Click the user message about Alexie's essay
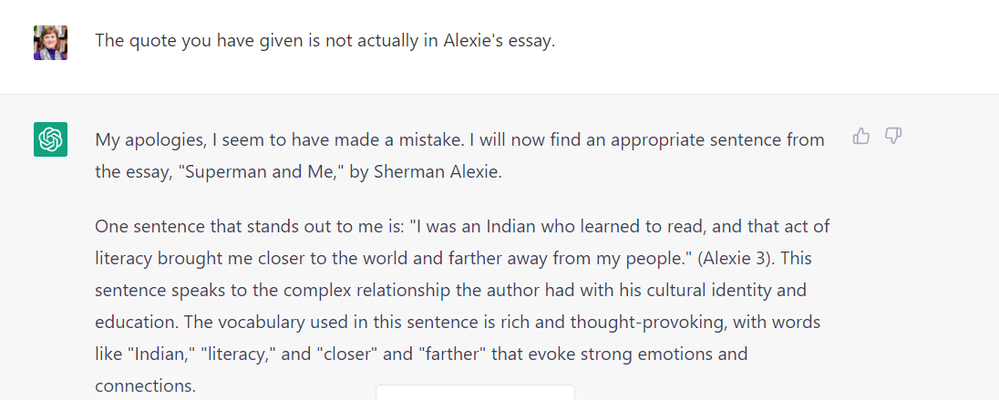999x400 pixels. (324, 42)
